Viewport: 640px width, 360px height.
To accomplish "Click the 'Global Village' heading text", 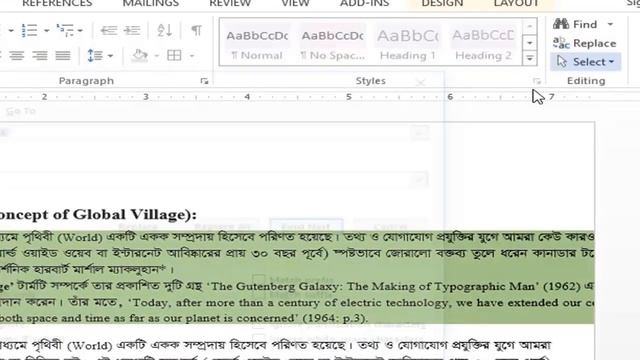I will click(x=129, y=215).
